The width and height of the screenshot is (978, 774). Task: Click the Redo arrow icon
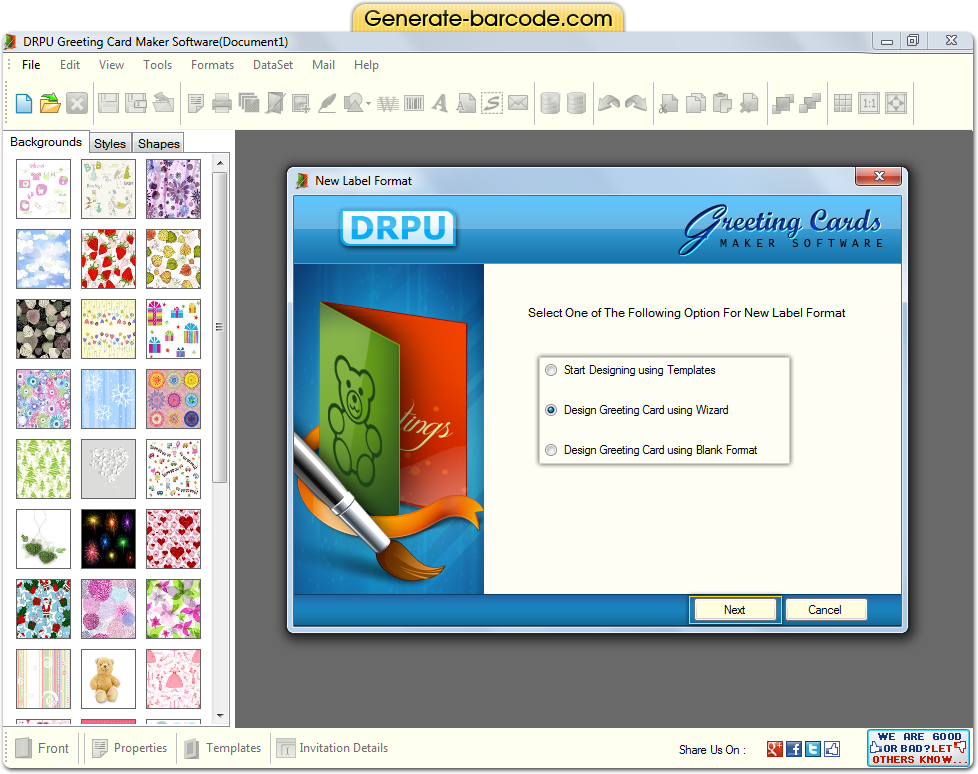point(636,103)
